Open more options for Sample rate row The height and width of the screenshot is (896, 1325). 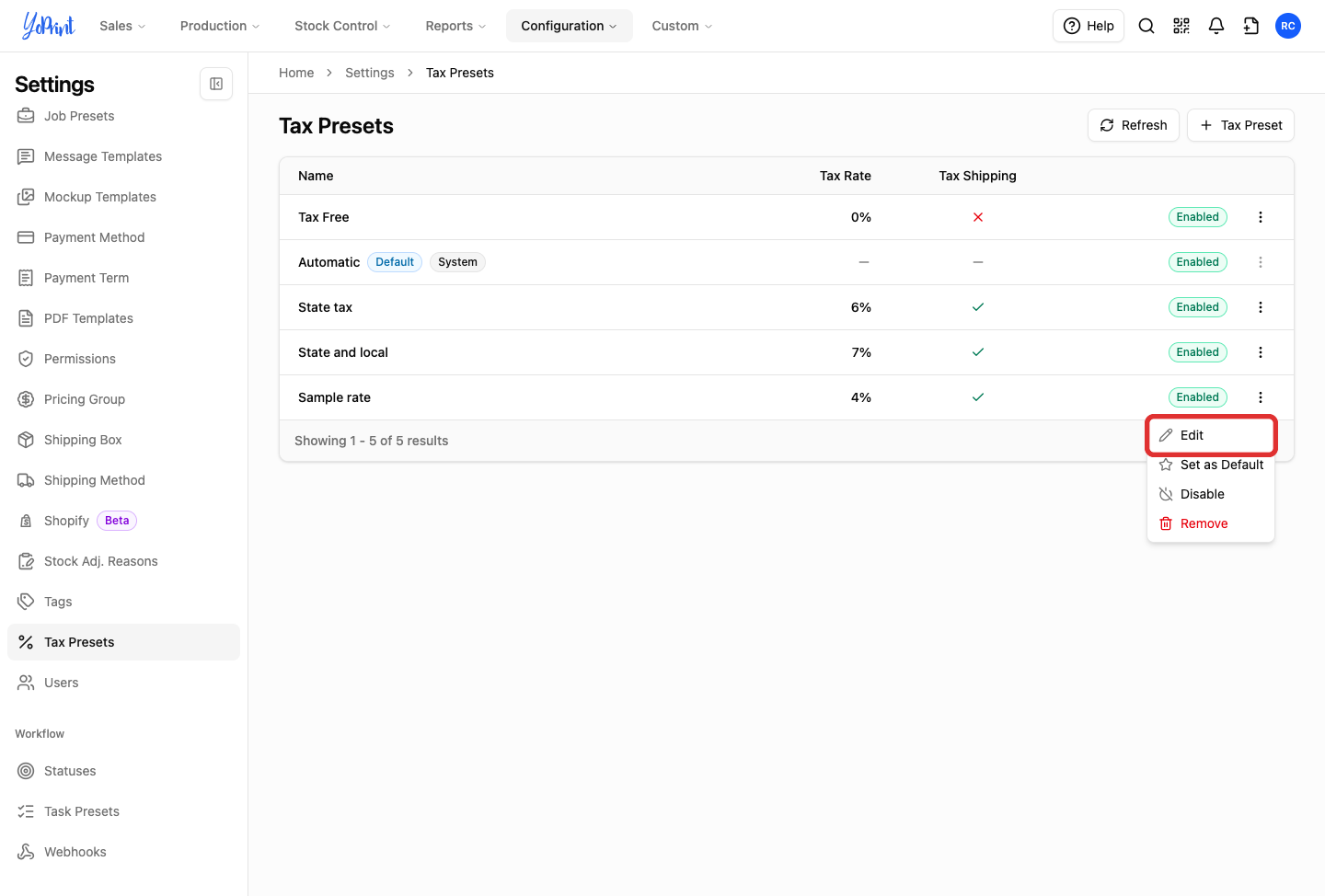click(x=1261, y=397)
